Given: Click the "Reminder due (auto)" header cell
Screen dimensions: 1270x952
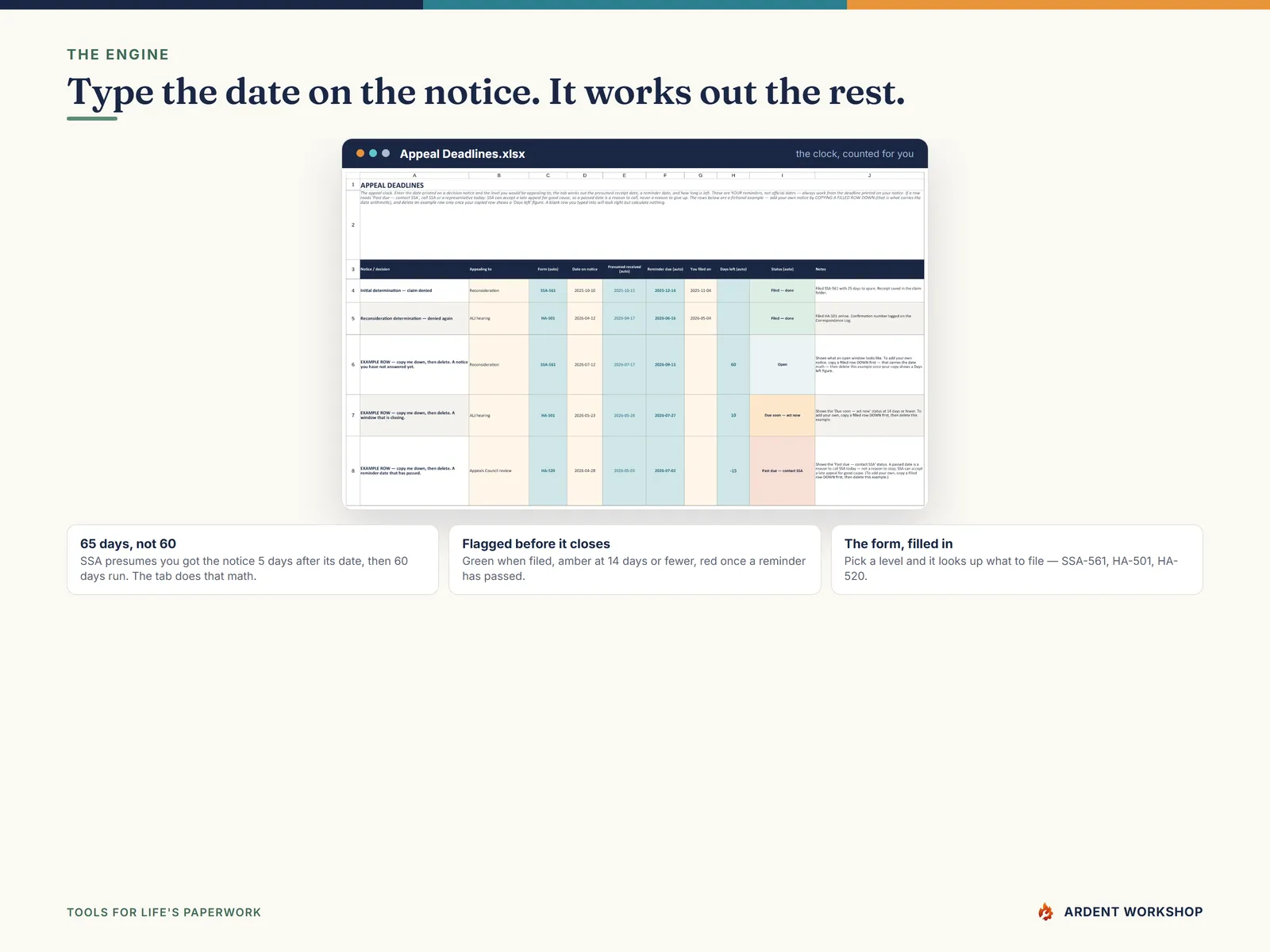Looking at the screenshot, I should pyautogui.click(x=665, y=269).
